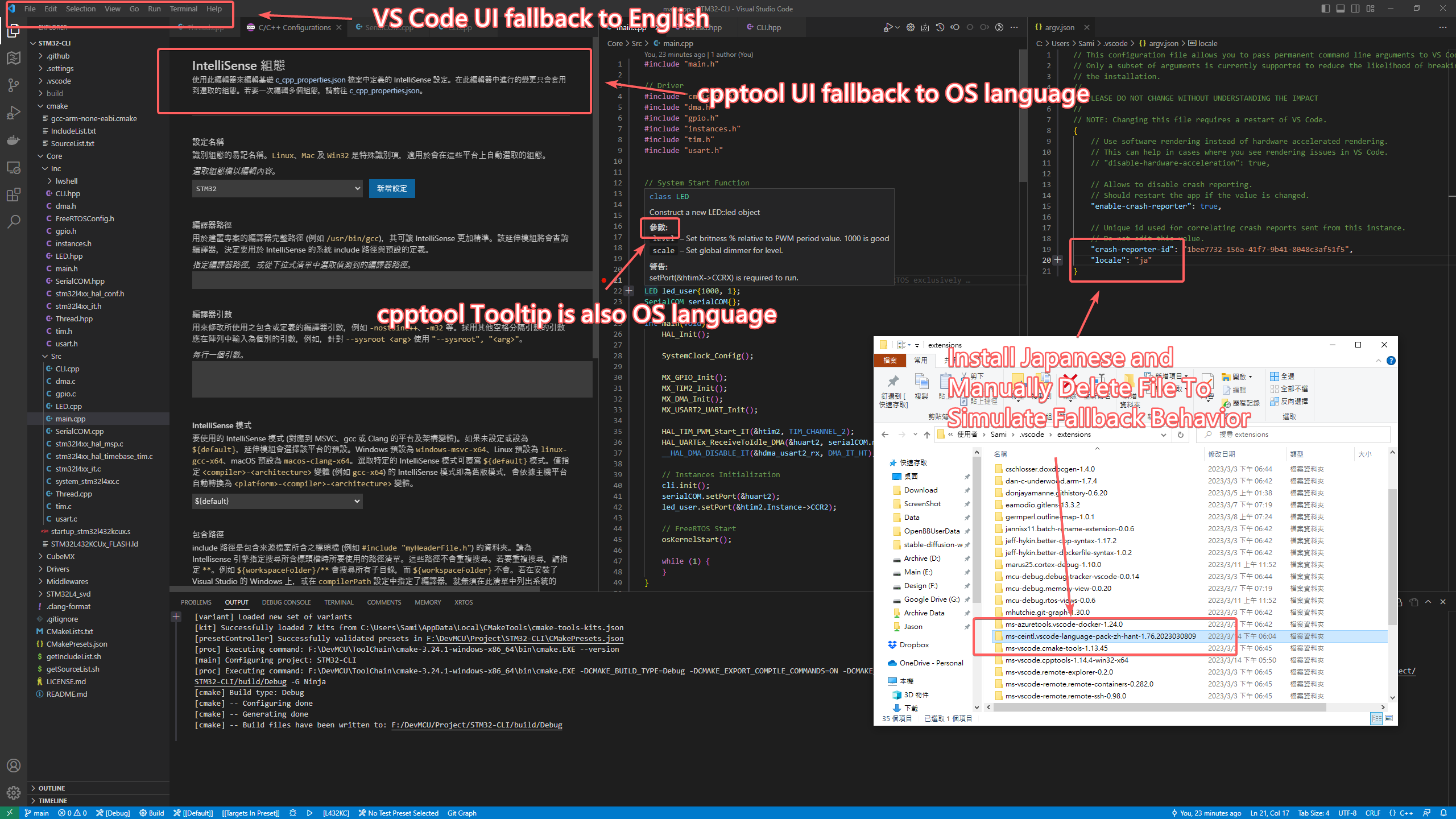
Task: Toggle the bottom panel layout button
Action: point(1341,9)
